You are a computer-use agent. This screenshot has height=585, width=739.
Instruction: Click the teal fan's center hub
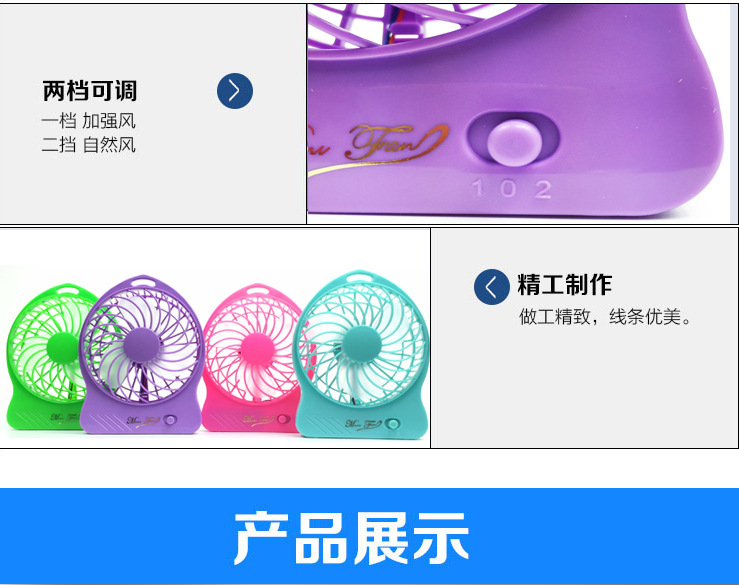click(x=361, y=345)
